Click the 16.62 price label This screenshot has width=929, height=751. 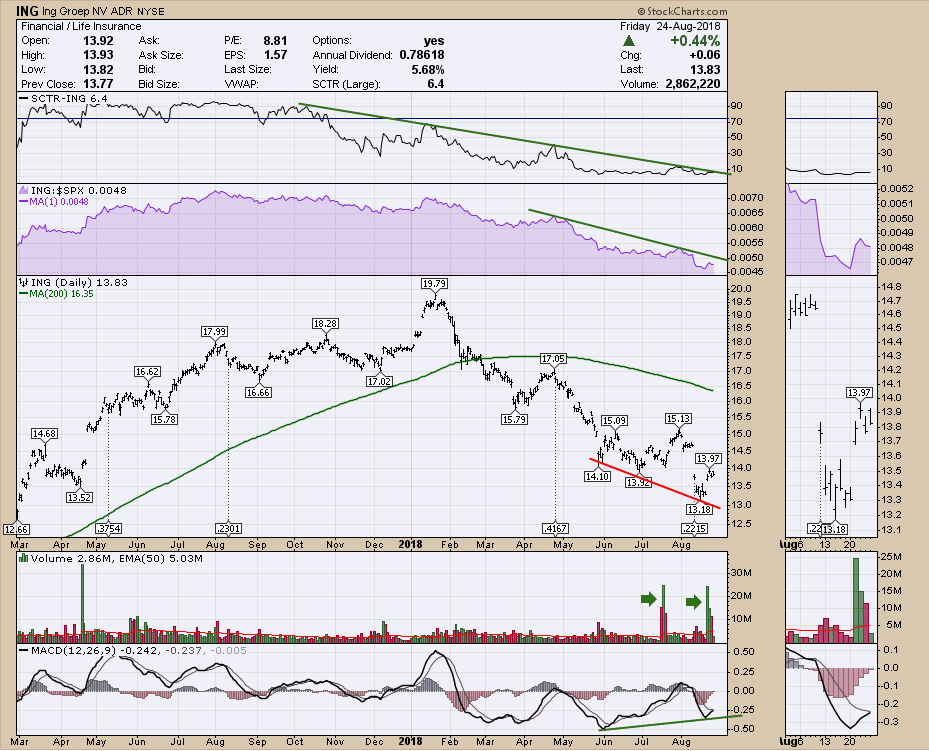147,371
